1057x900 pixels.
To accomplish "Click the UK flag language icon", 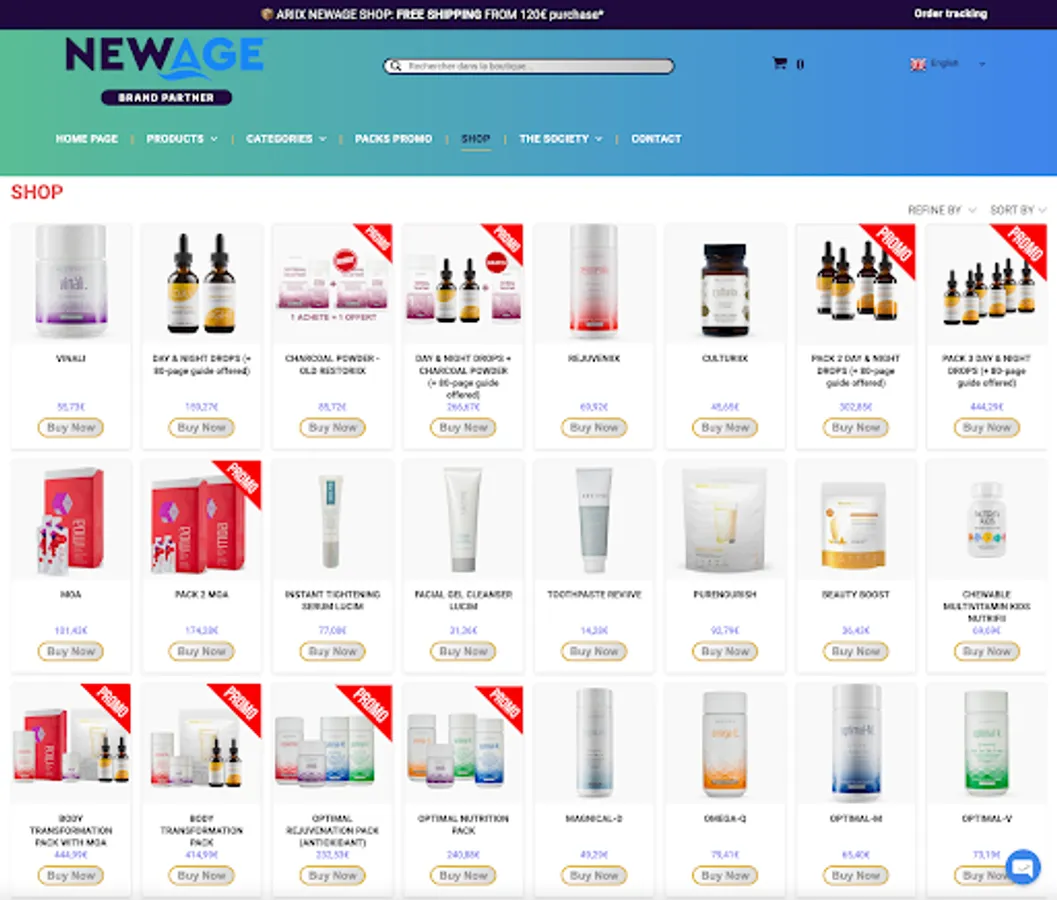I will click(917, 64).
